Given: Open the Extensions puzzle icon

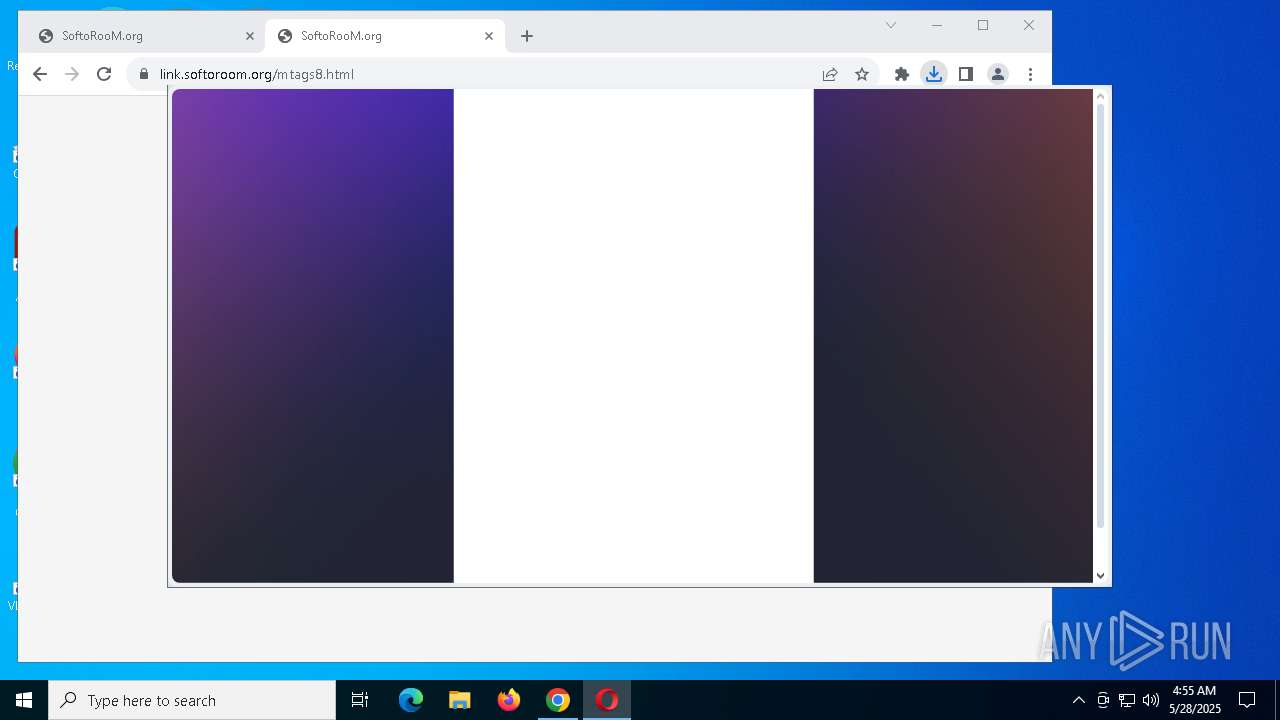Looking at the screenshot, I should (x=902, y=74).
